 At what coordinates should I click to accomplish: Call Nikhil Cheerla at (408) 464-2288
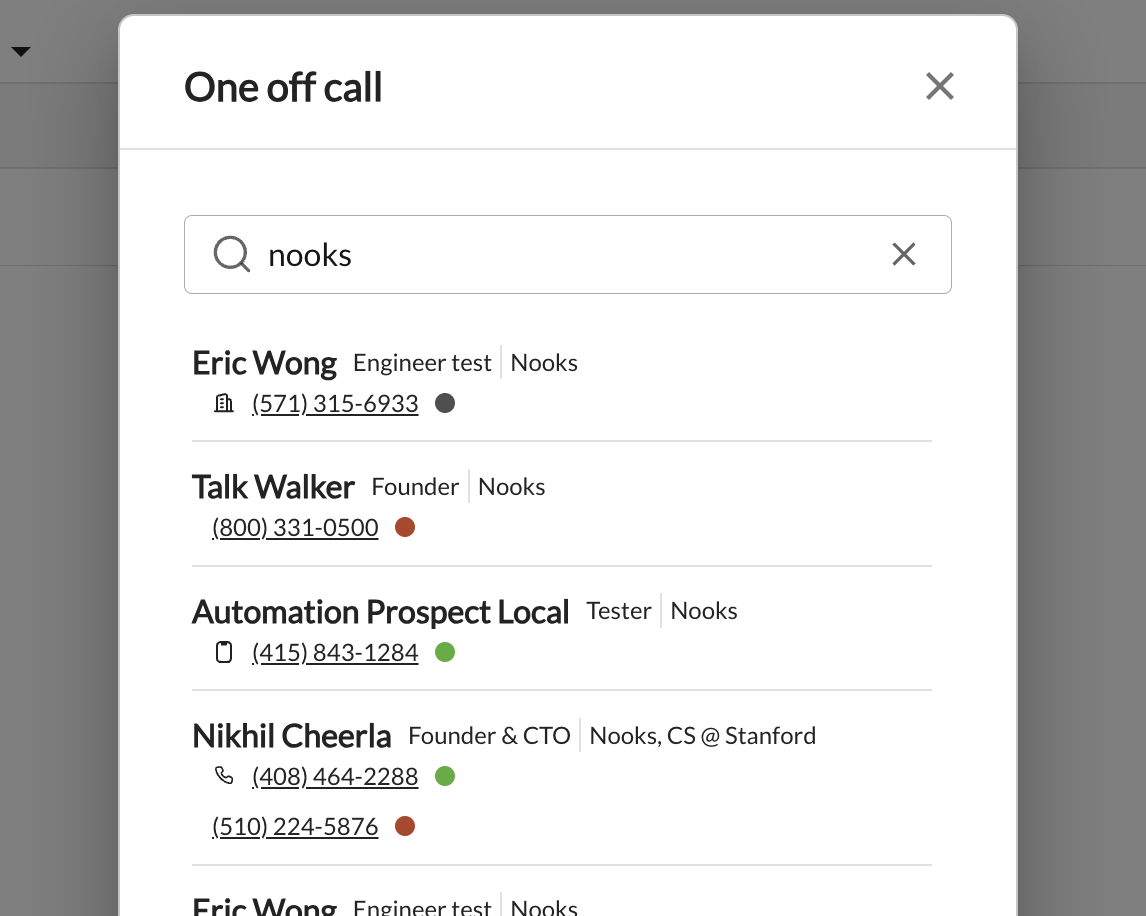click(x=335, y=776)
